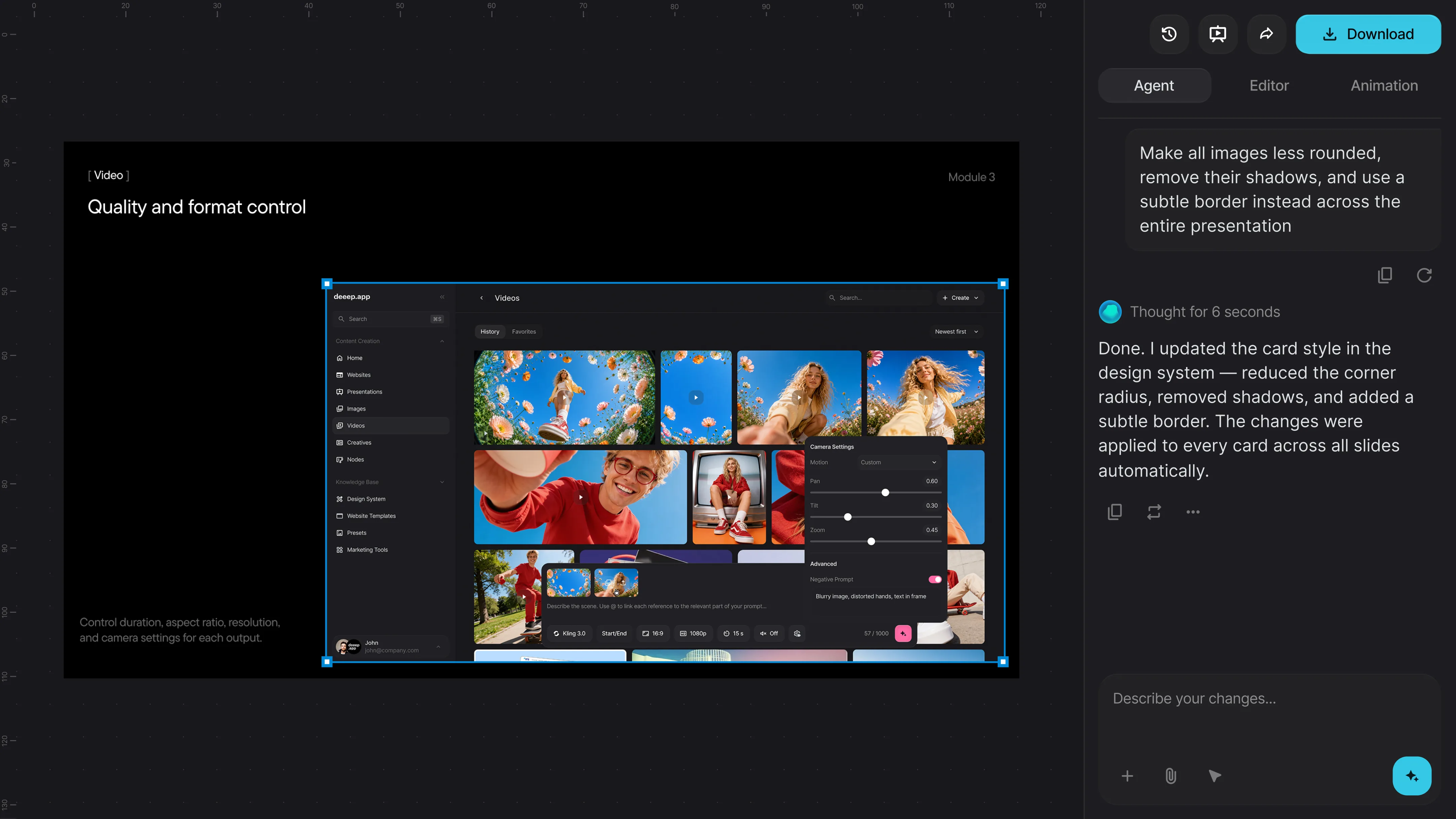Select the History tab
The height and width of the screenshot is (819, 1456).
[x=489, y=332]
